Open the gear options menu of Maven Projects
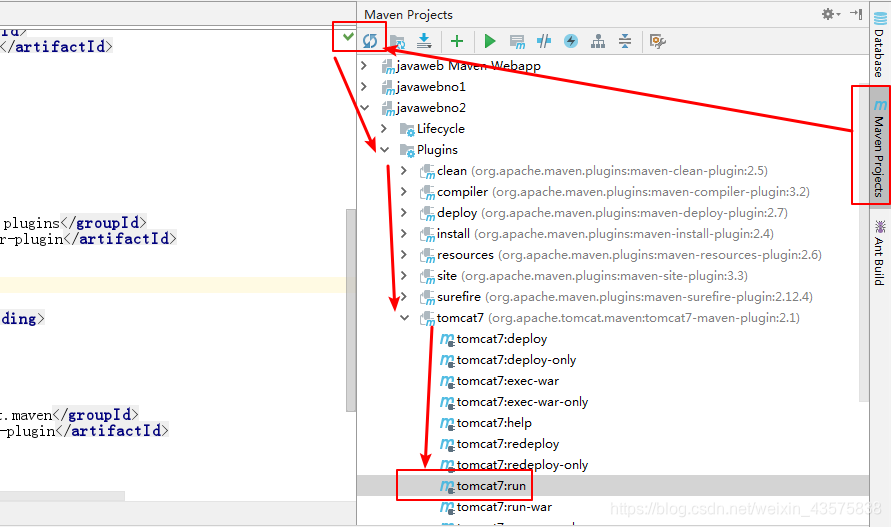891x527 pixels. 831,14
